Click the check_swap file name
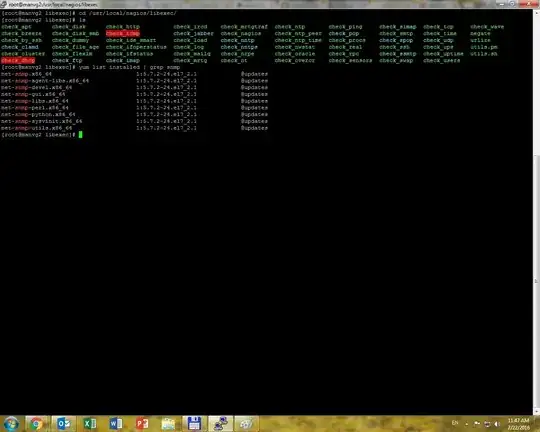 point(396,61)
